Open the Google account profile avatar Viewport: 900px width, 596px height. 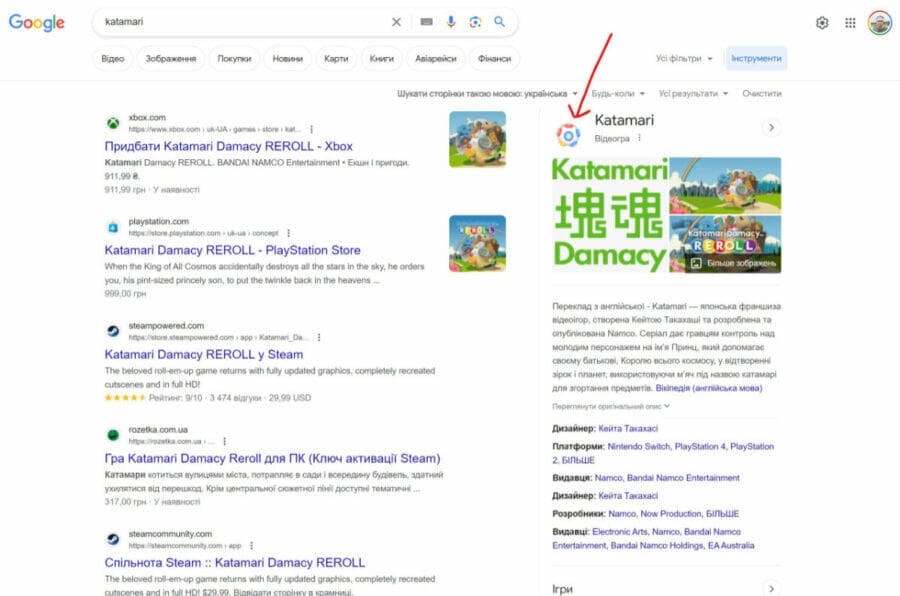click(x=879, y=23)
